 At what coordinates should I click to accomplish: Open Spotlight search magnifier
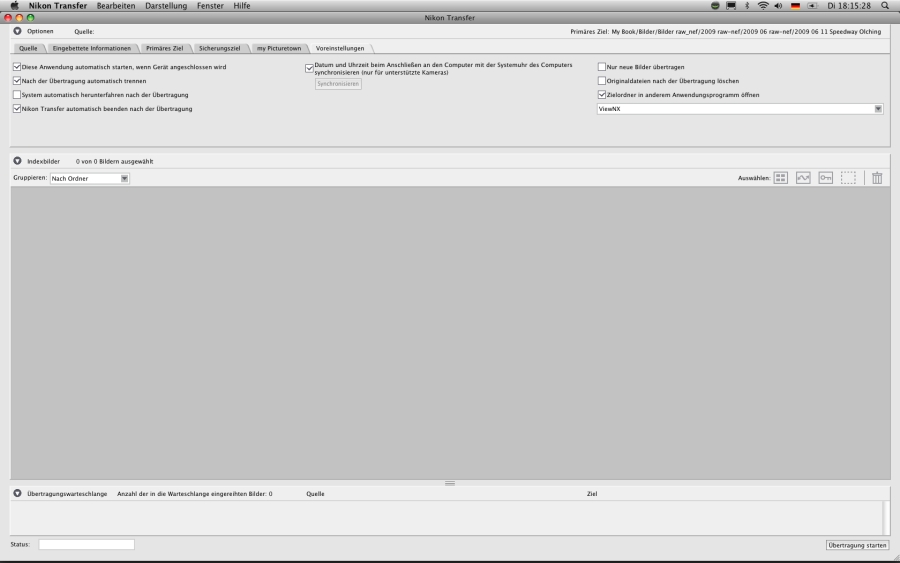(x=885, y=6)
